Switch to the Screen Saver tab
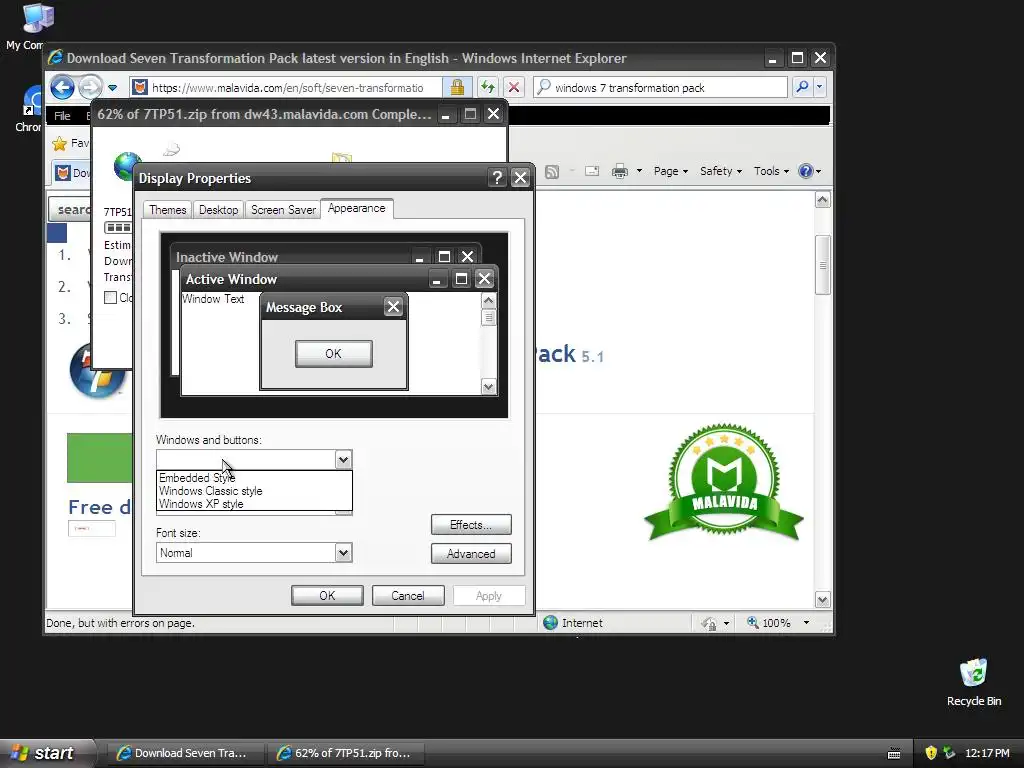This screenshot has width=1024, height=768. [x=283, y=210]
